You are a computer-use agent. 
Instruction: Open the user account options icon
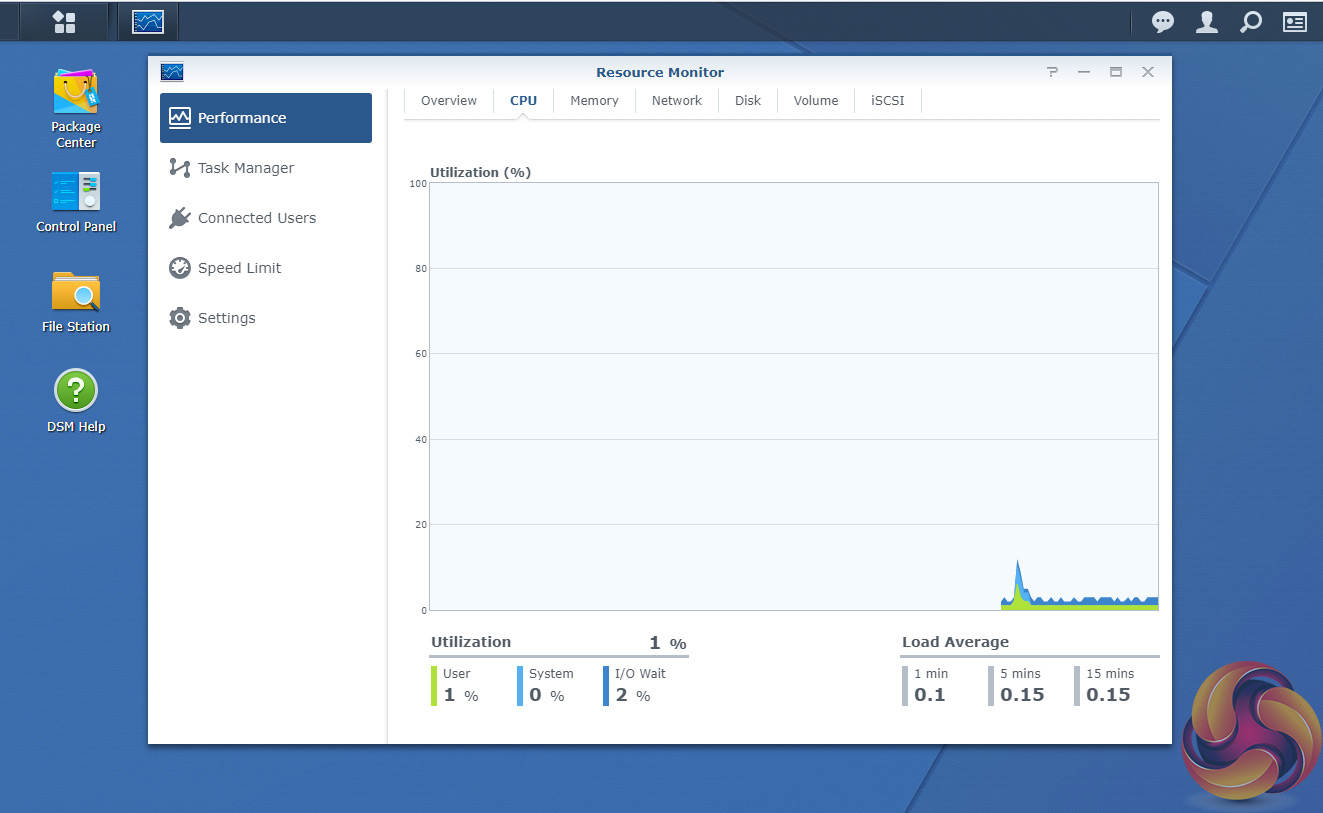[1207, 22]
